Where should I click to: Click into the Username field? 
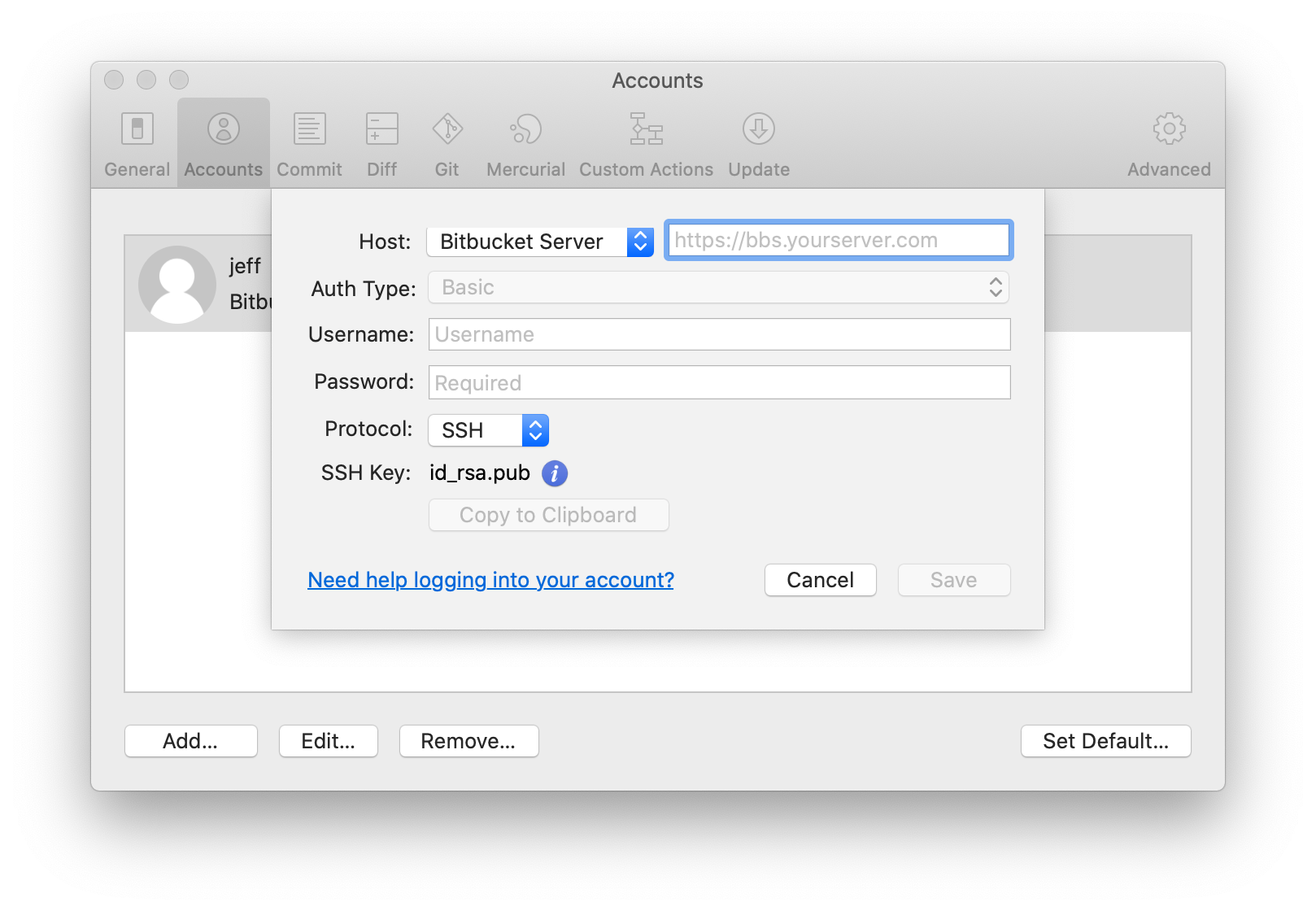[x=719, y=334]
